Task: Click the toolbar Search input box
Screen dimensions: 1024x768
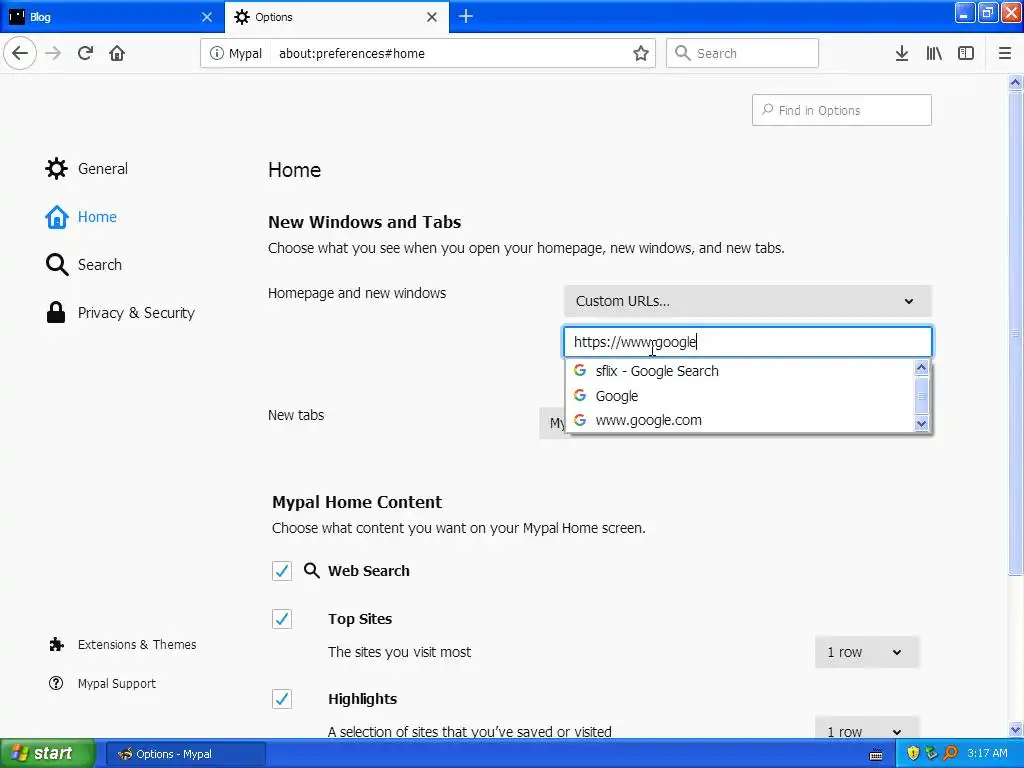Action: point(743,53)
